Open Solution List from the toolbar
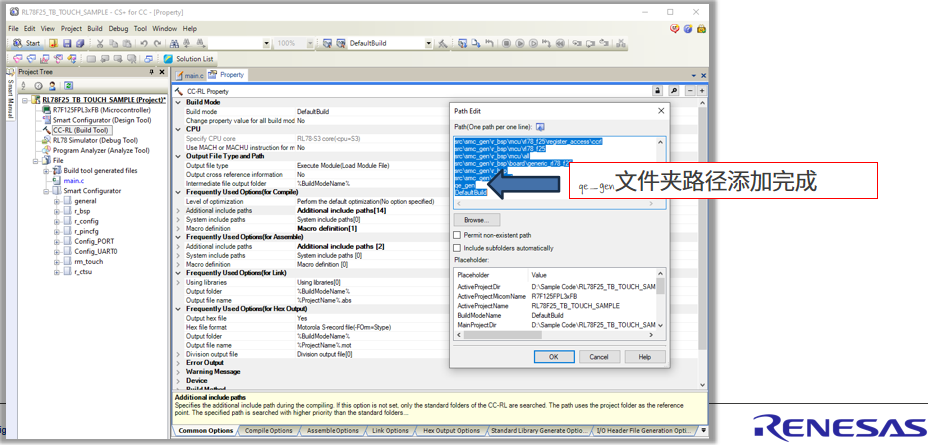The width and height of the screenshot is (930, 445). (x=189, y=59)
